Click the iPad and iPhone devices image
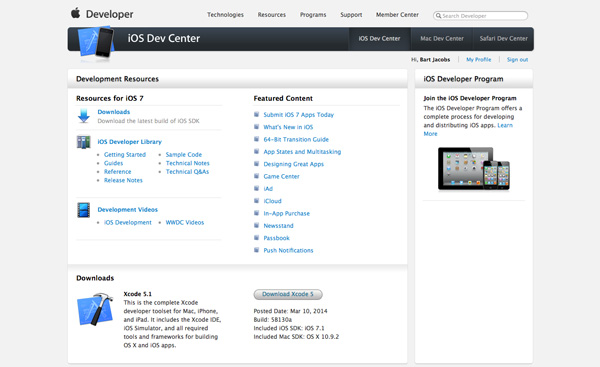 [x=474, y=169]
